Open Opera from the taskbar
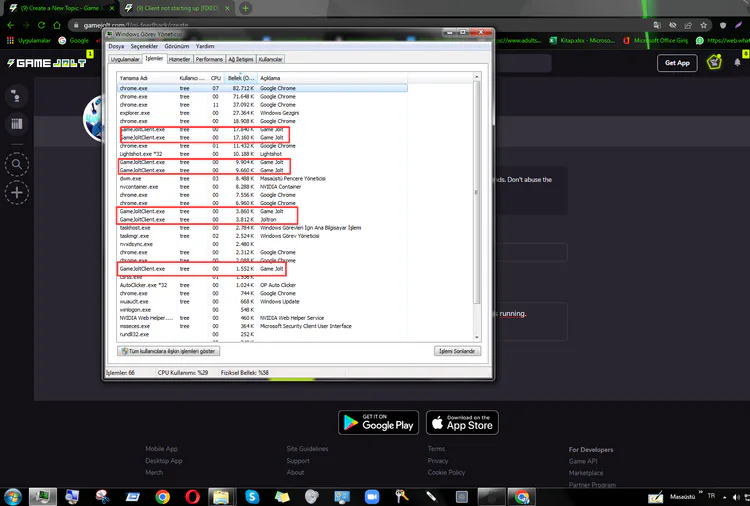The image size is (750, 506). 192,497
